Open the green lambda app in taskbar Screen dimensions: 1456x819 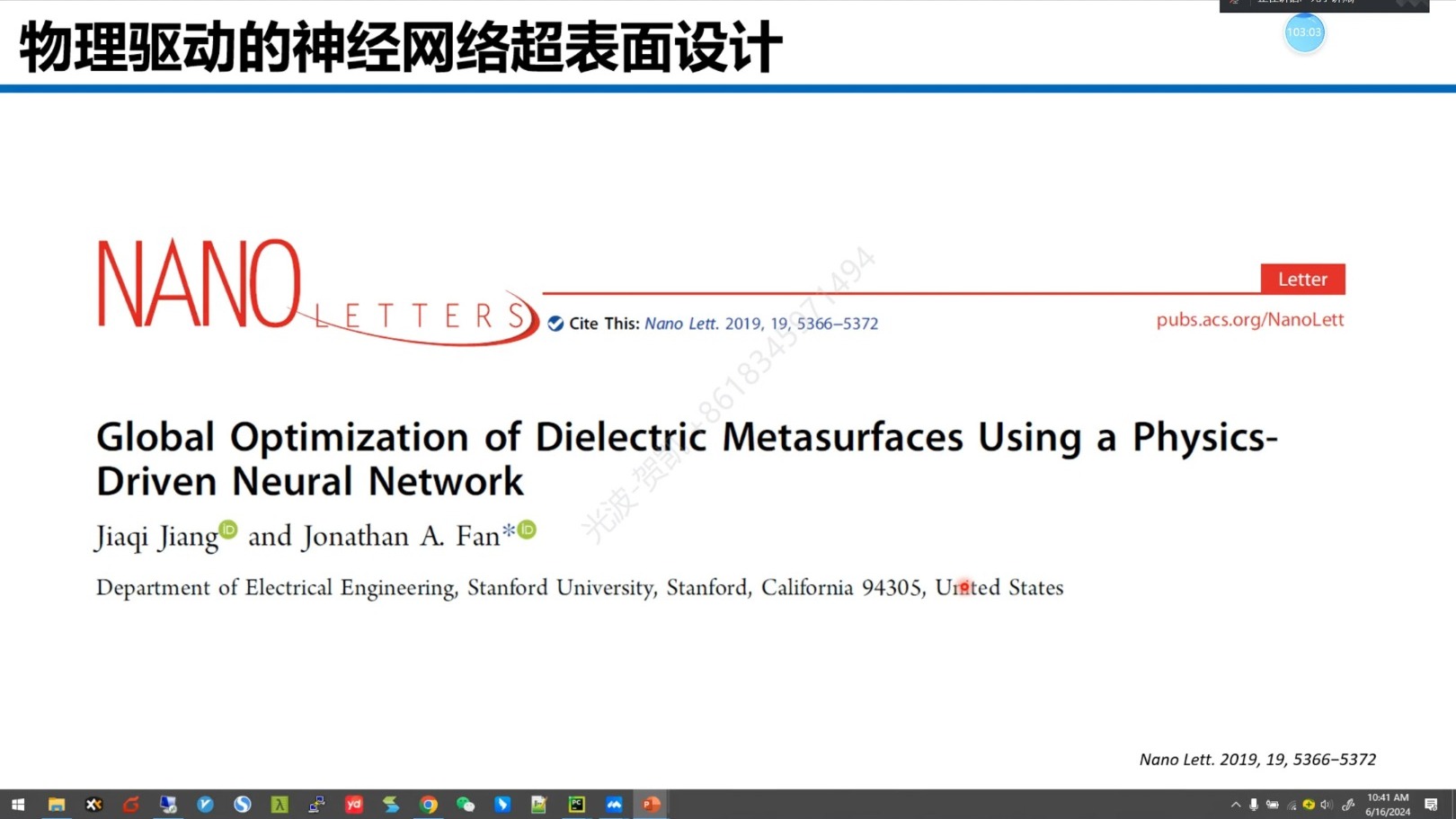click(280, 805)
